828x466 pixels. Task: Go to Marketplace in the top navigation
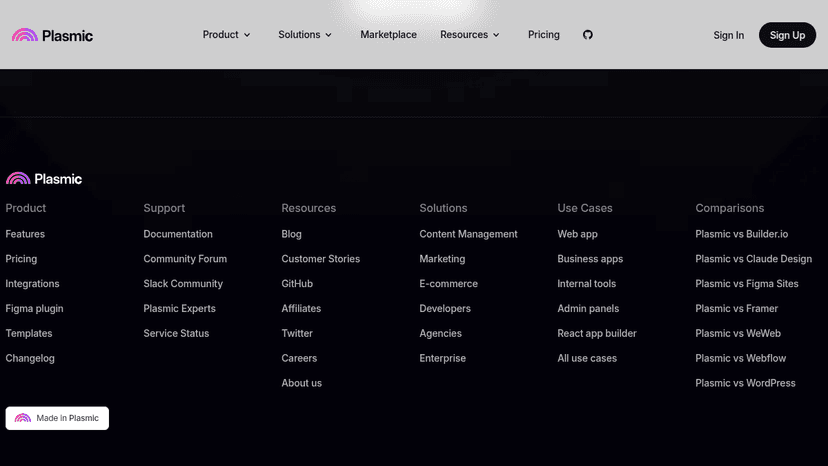pyautogui.click(x=388, y=35)
